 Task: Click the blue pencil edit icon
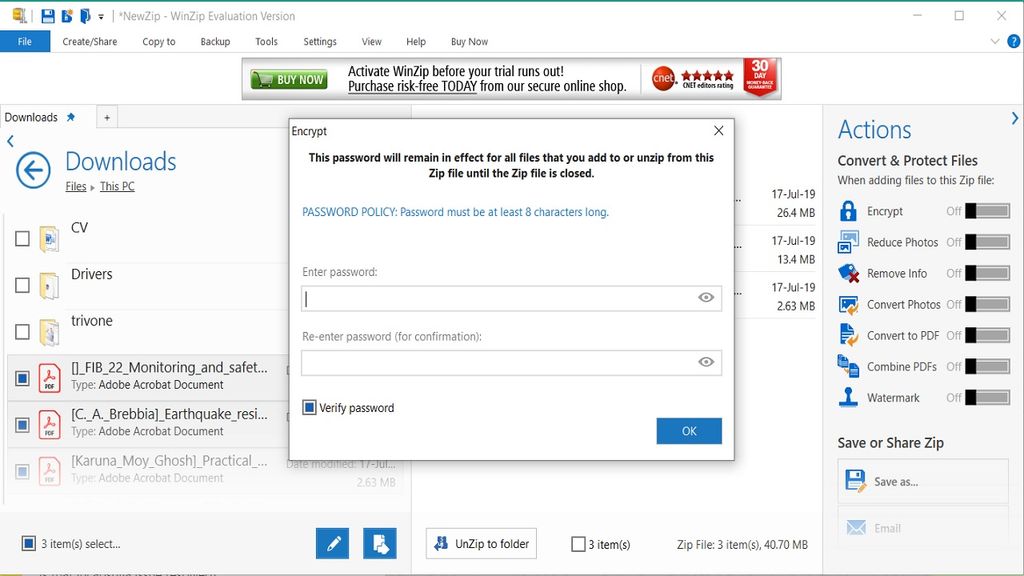(x=332, y=543)
